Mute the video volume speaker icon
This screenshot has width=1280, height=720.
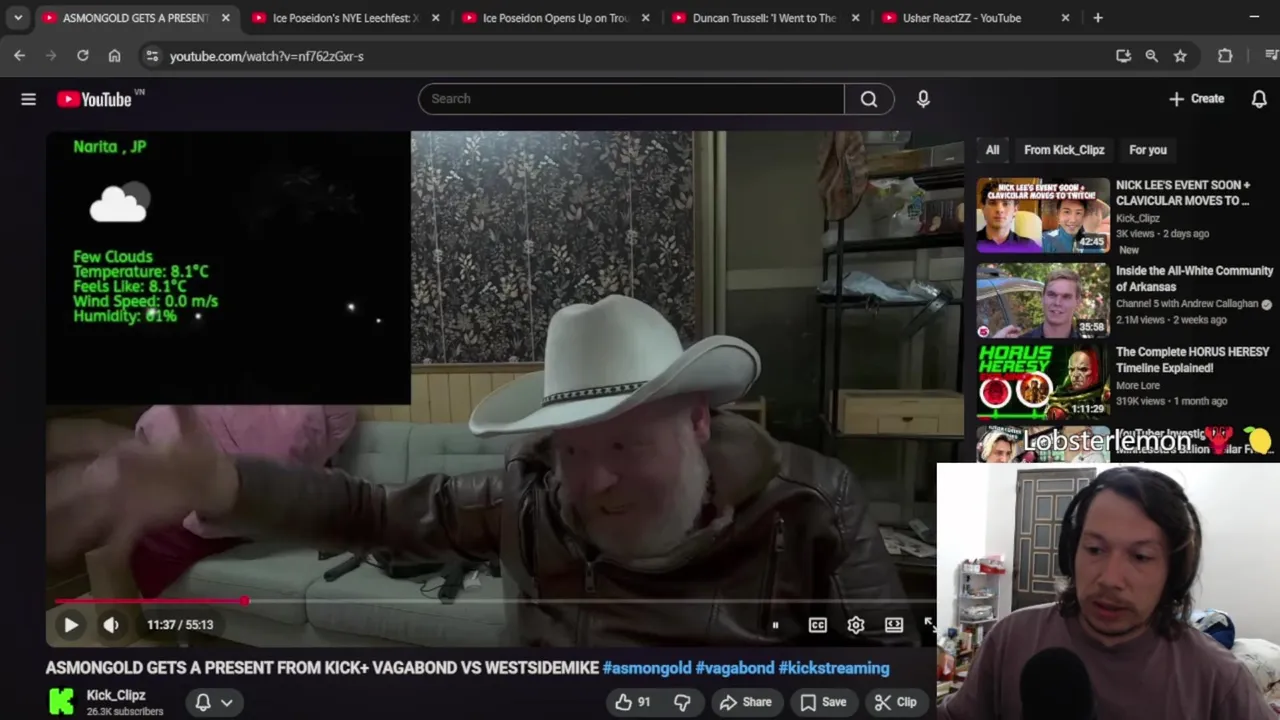111,625
